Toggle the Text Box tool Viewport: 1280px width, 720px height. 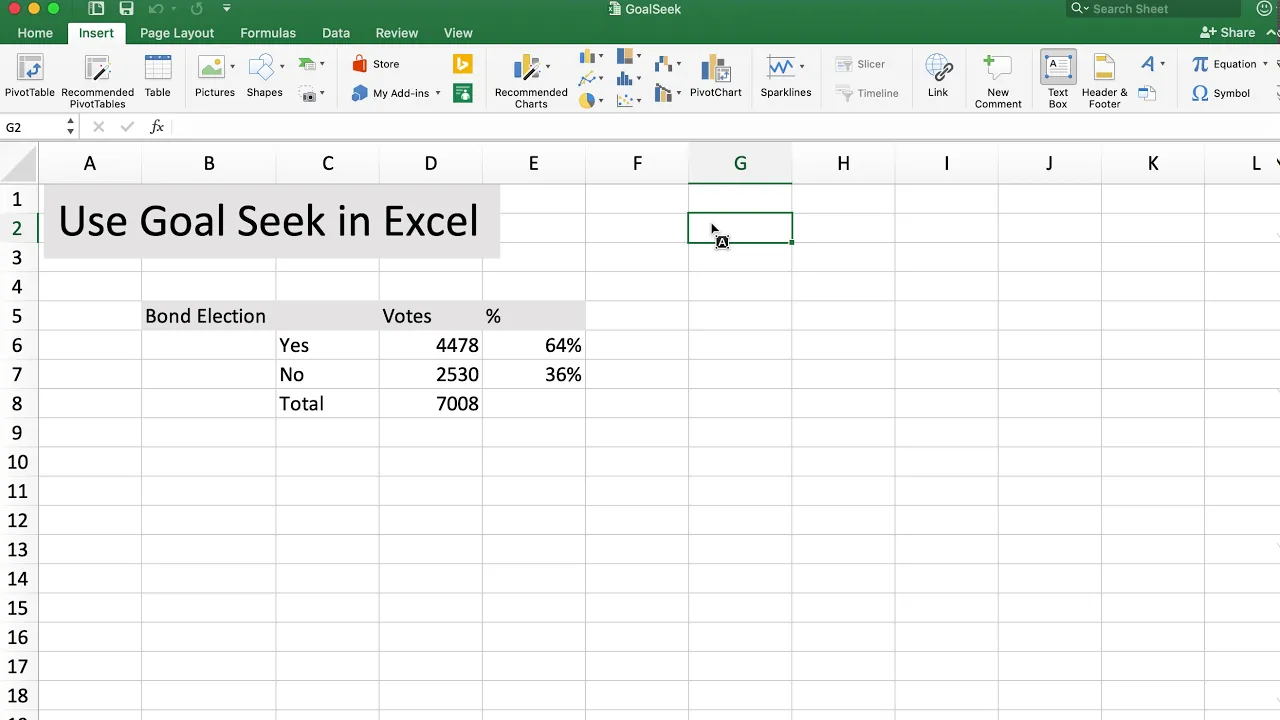(x=1058, y=80)
